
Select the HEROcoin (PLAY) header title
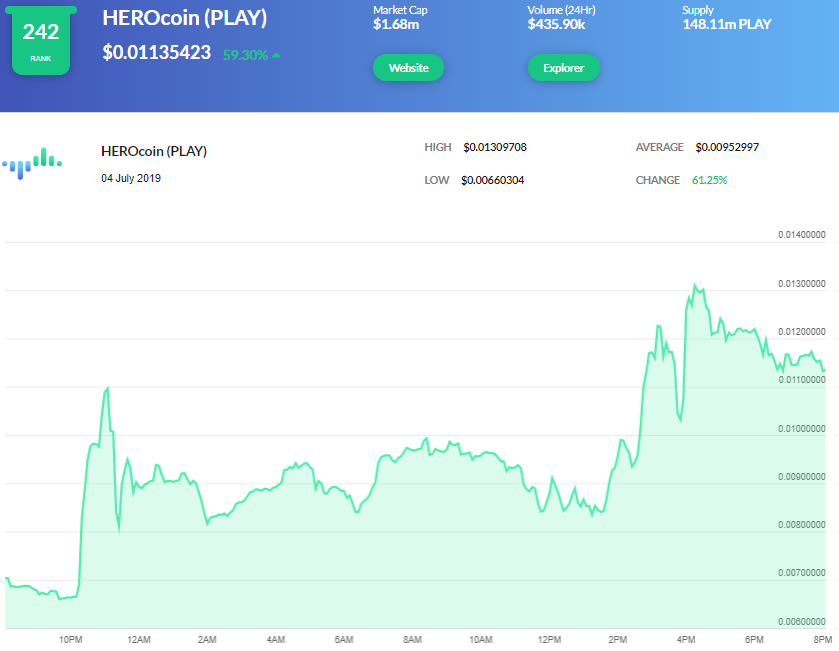pos(185,18)
